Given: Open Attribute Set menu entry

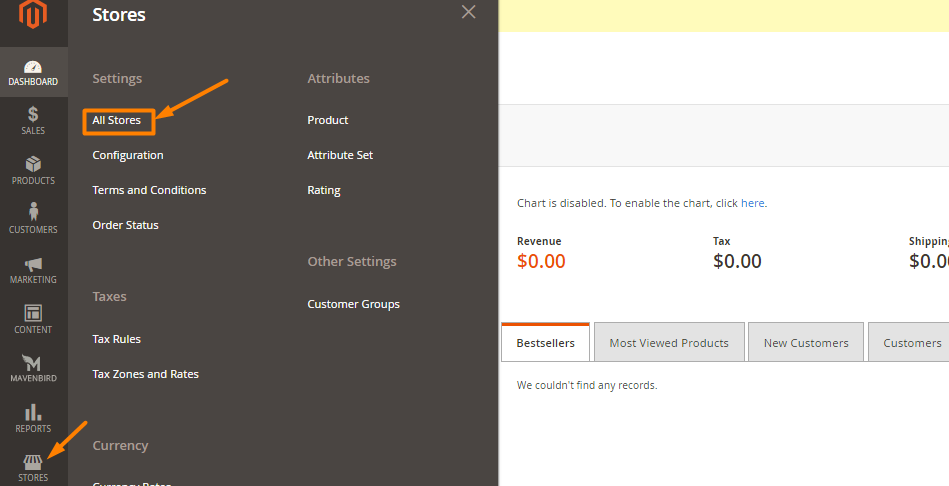Looking at the screenshot, I should point(340,156).
